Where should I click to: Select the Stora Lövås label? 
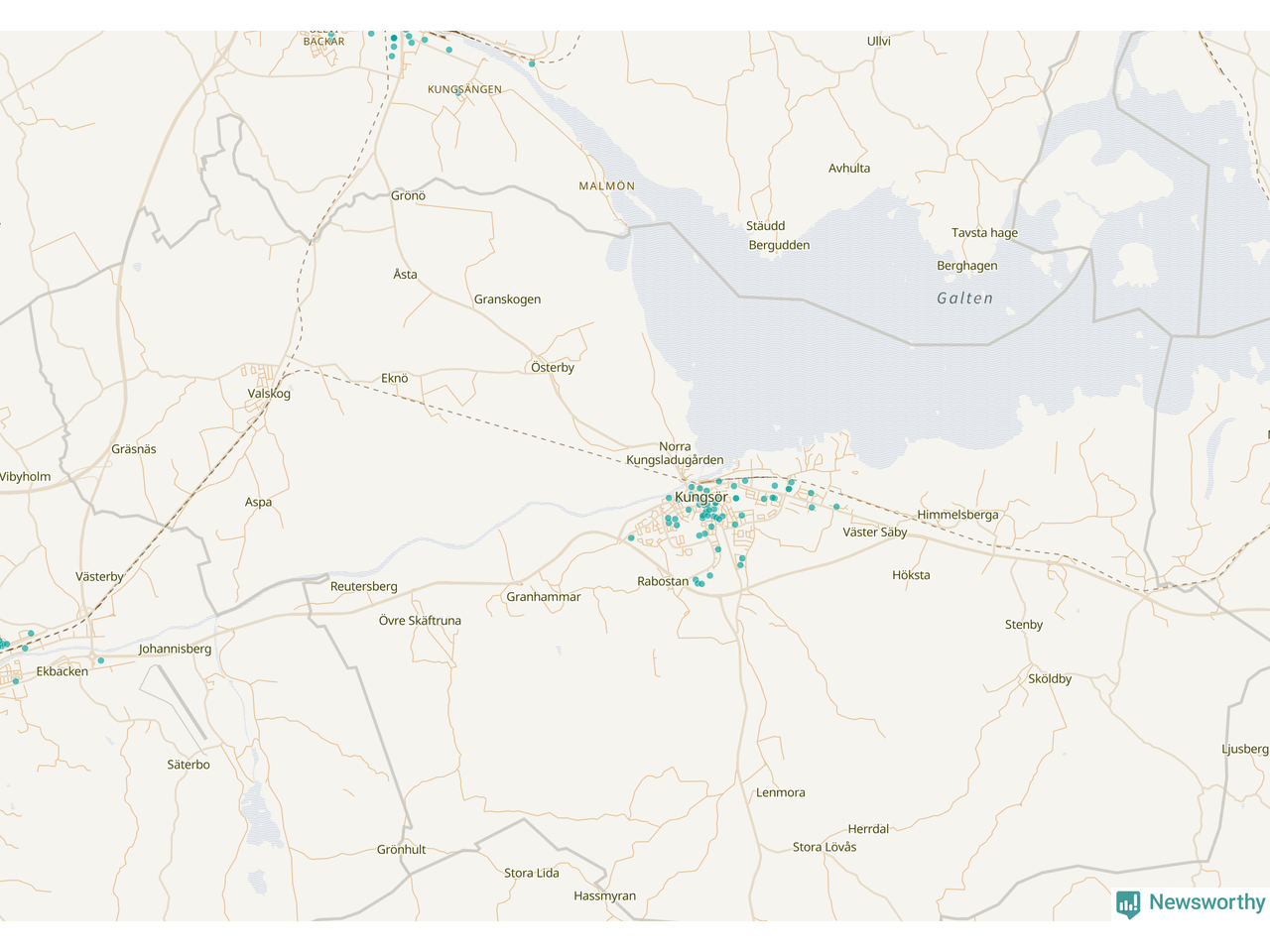(824, 847)
